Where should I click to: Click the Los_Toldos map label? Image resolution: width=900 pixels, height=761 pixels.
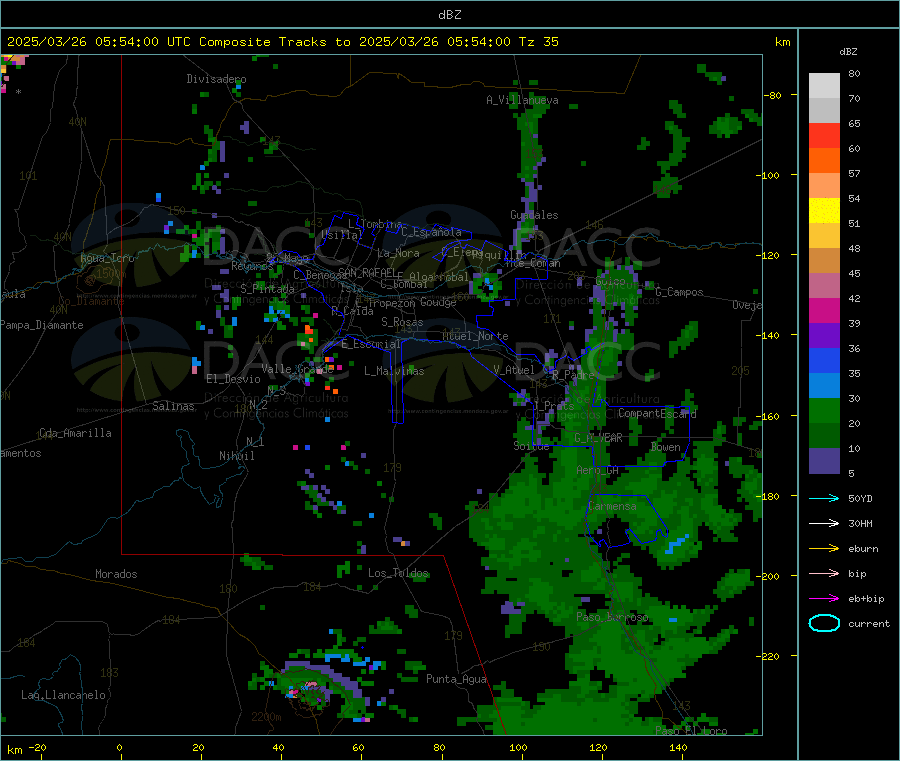[x=398, y=573]
